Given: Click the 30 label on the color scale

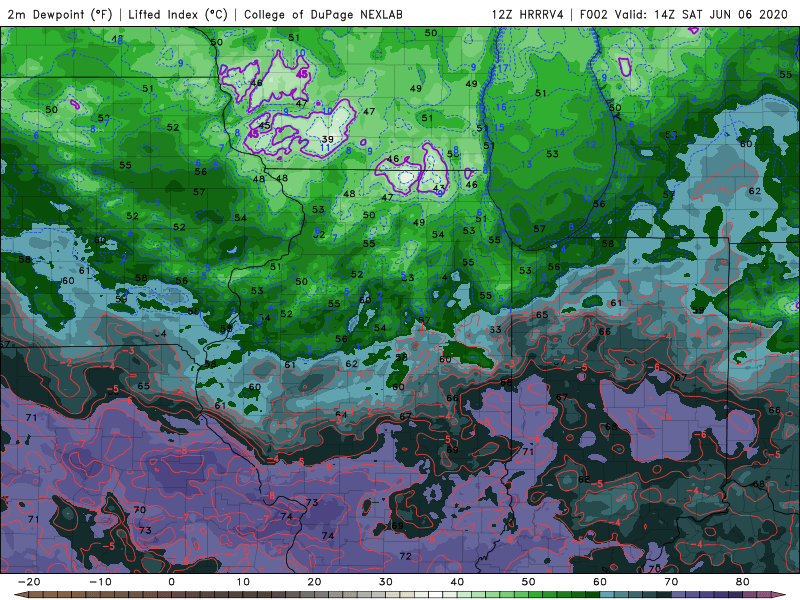Looking at the screenshot, I should 386,582.
